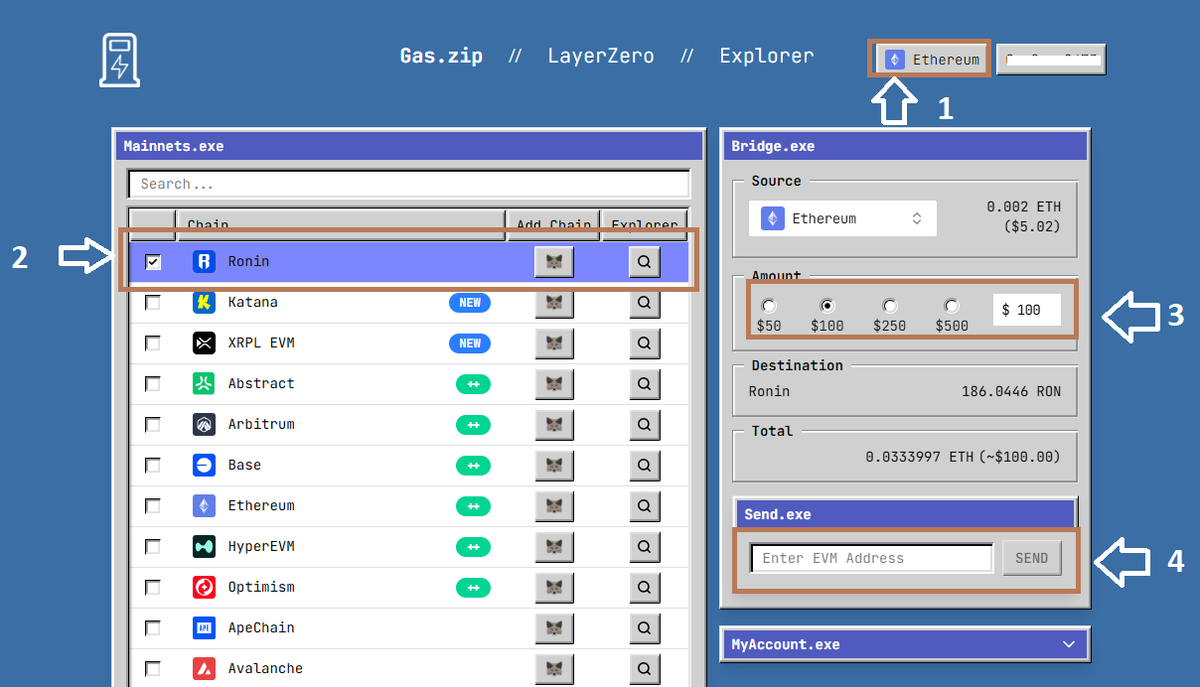
Task: Open the Source chain Ethereum dropdown
Action: 842,218
